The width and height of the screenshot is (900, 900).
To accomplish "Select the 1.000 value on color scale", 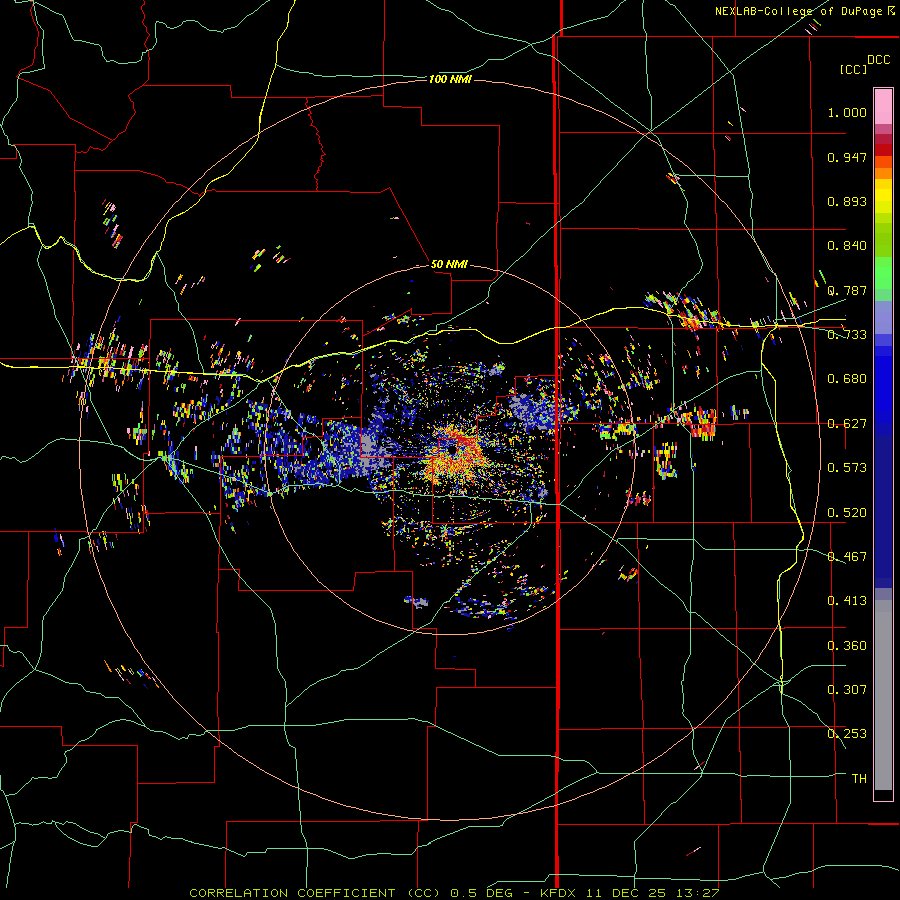I will [x=847, y=112].
